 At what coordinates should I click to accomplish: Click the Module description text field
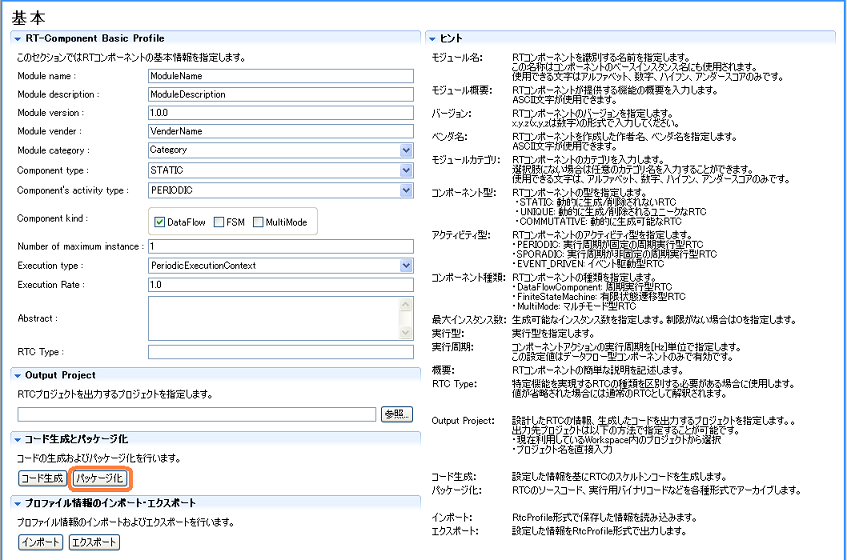280,95
